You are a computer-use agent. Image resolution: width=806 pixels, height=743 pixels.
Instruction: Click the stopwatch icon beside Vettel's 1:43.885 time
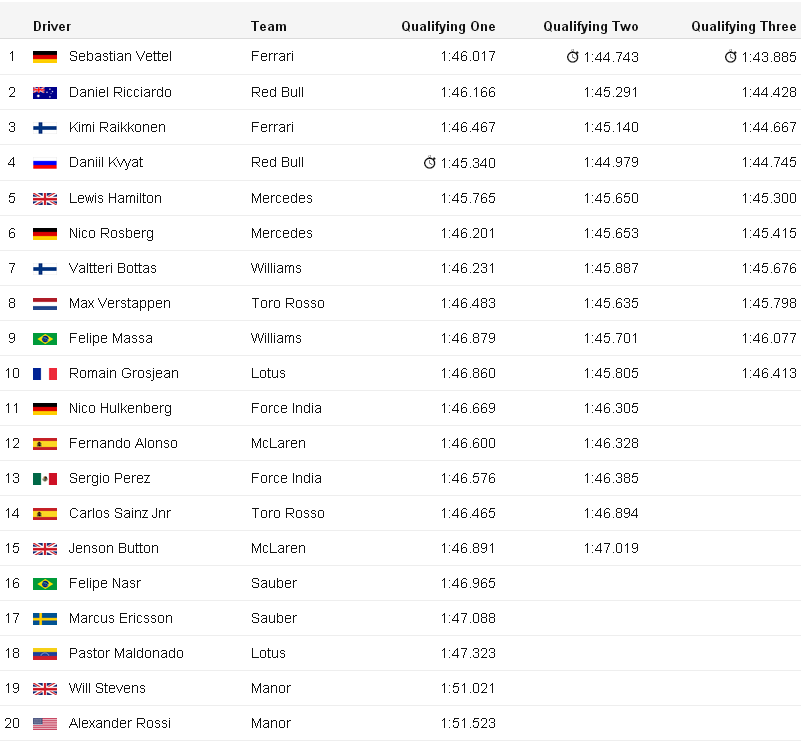[x=731, y=57]
